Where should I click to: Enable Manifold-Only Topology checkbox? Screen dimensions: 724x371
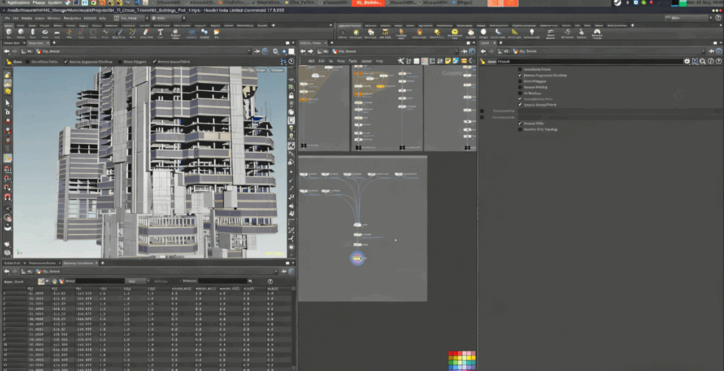[520, 129]
